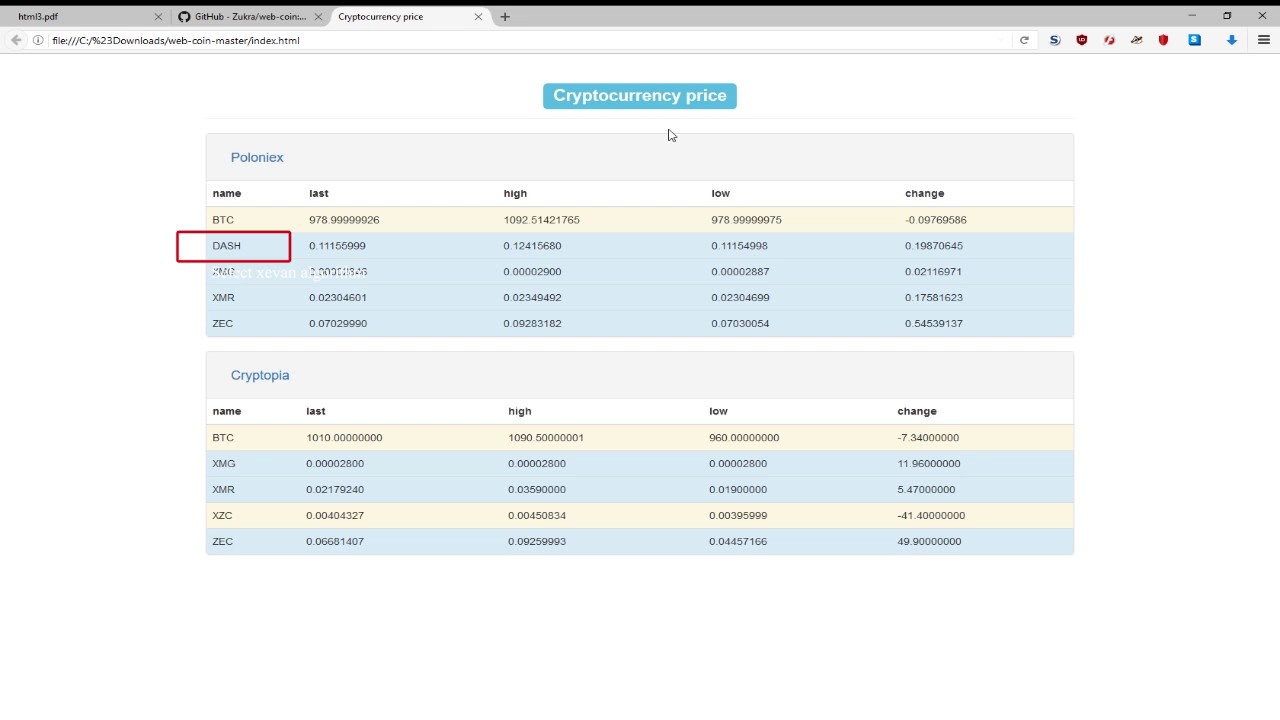Image resolution: width=1280 pixels, height=720 pixels.
Task: Open the browser hamburger menu
Action: coord(1264,40)
